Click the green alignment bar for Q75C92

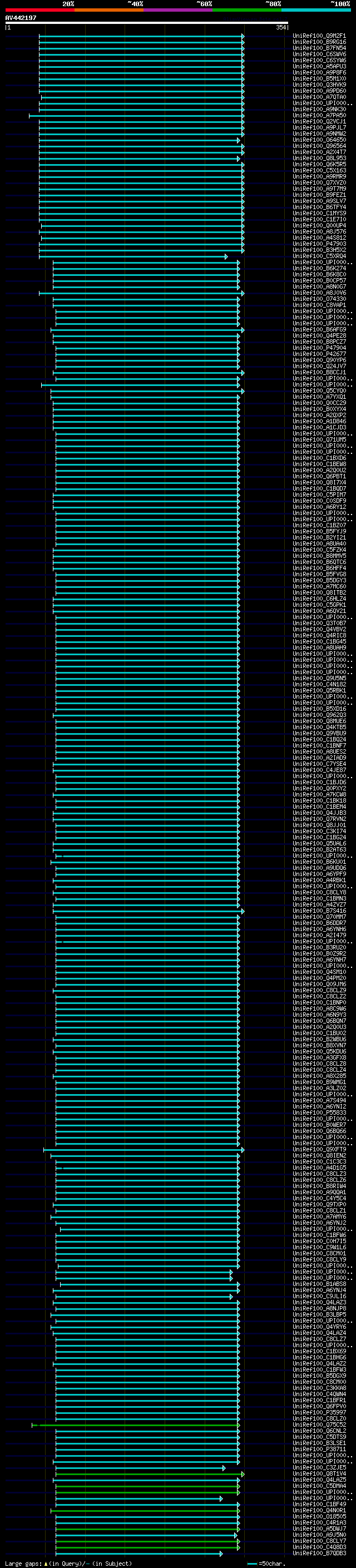click(x=136, y=1425)
